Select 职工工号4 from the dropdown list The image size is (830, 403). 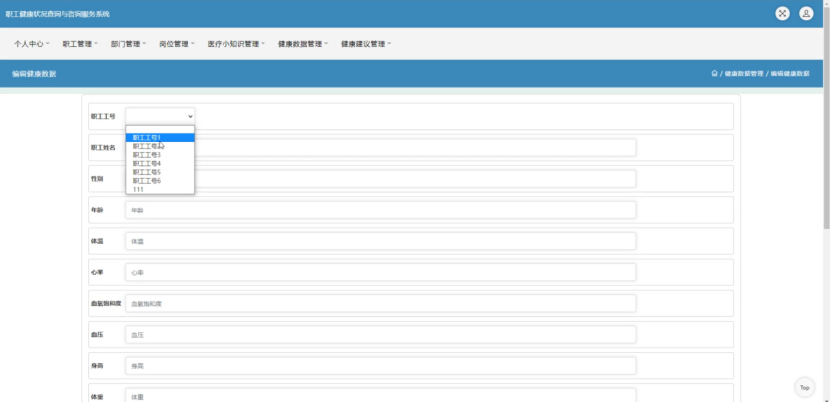[x=160, y=164]
